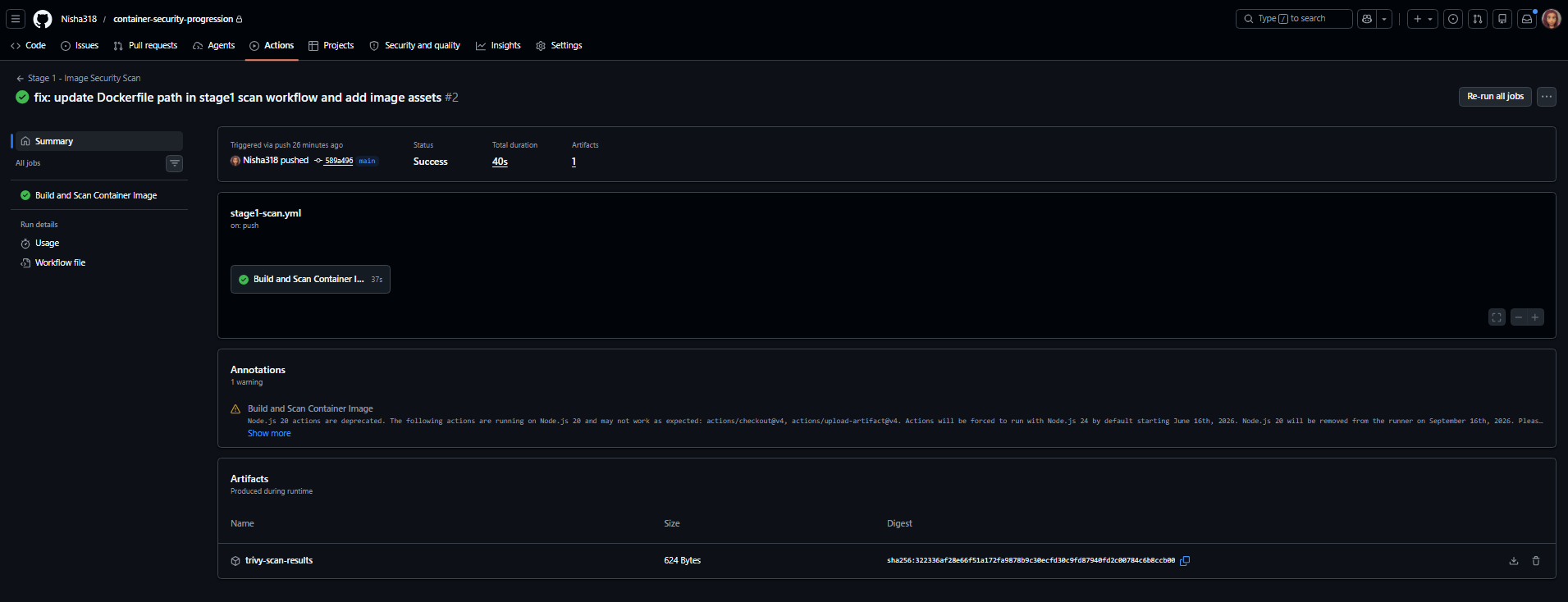Click Re-run all jobs button
Image resolution: width=1568 pixels, height=602 pixels.
1495,97
